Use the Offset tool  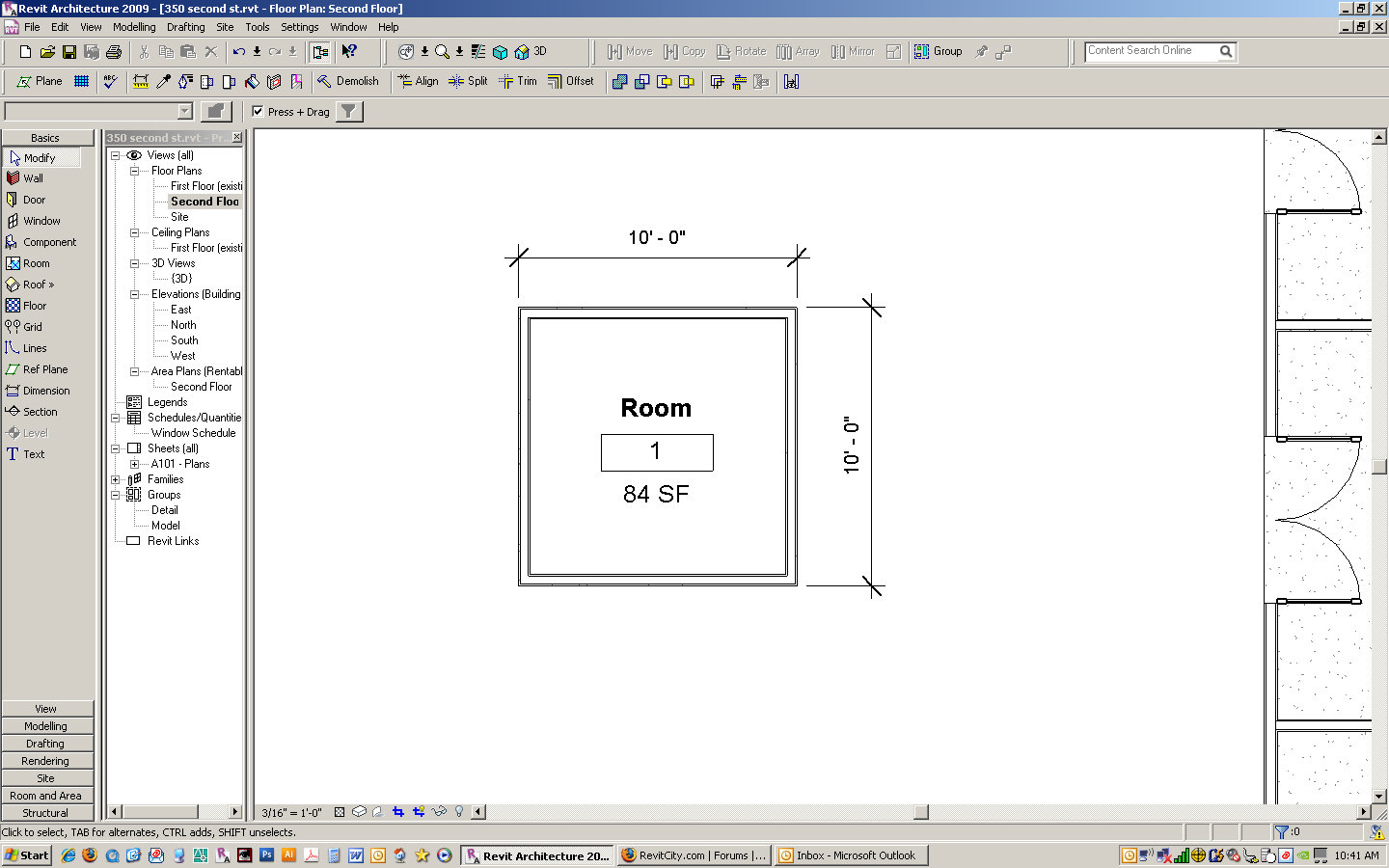point(571,82)
